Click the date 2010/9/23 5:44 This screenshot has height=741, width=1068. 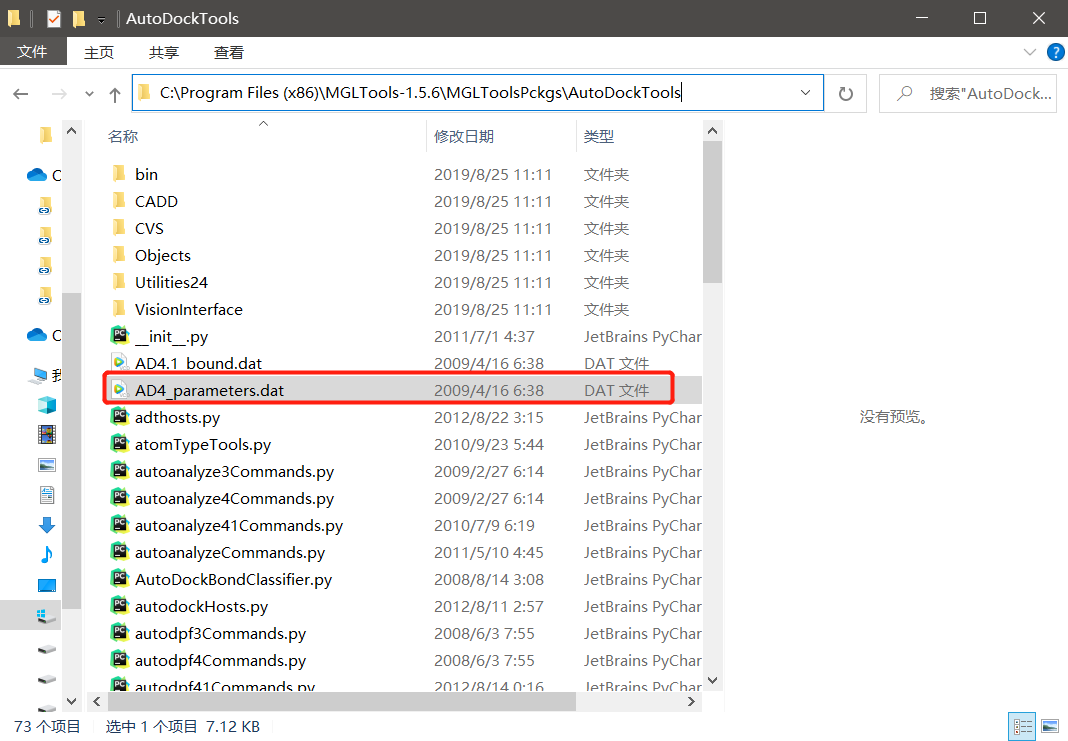(488, 445)
